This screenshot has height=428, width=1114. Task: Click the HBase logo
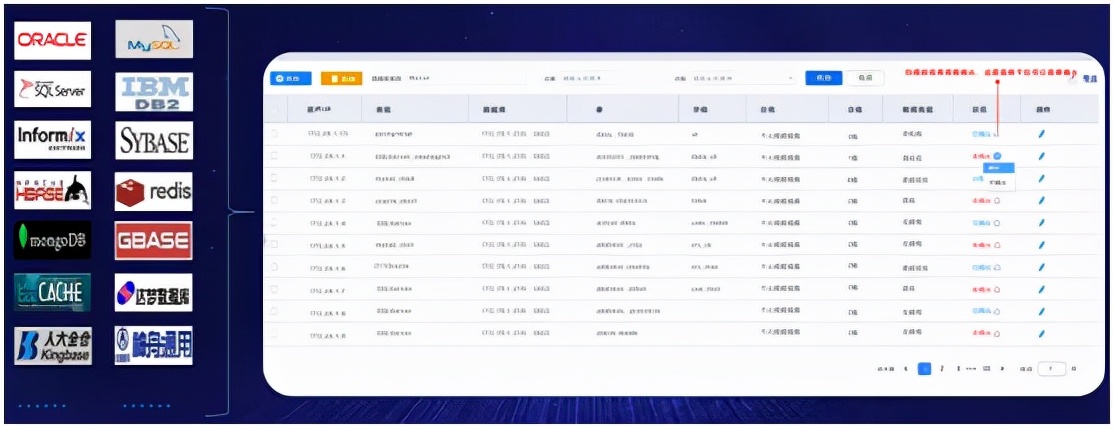[x=53, y=190]
